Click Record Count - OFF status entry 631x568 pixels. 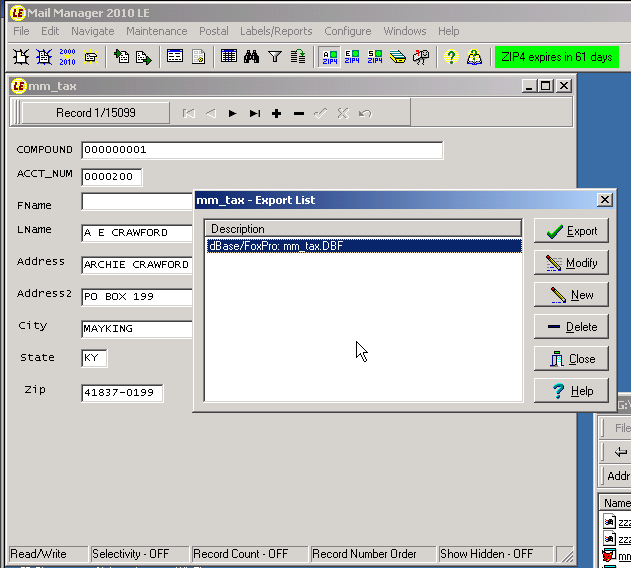point(250,554)
